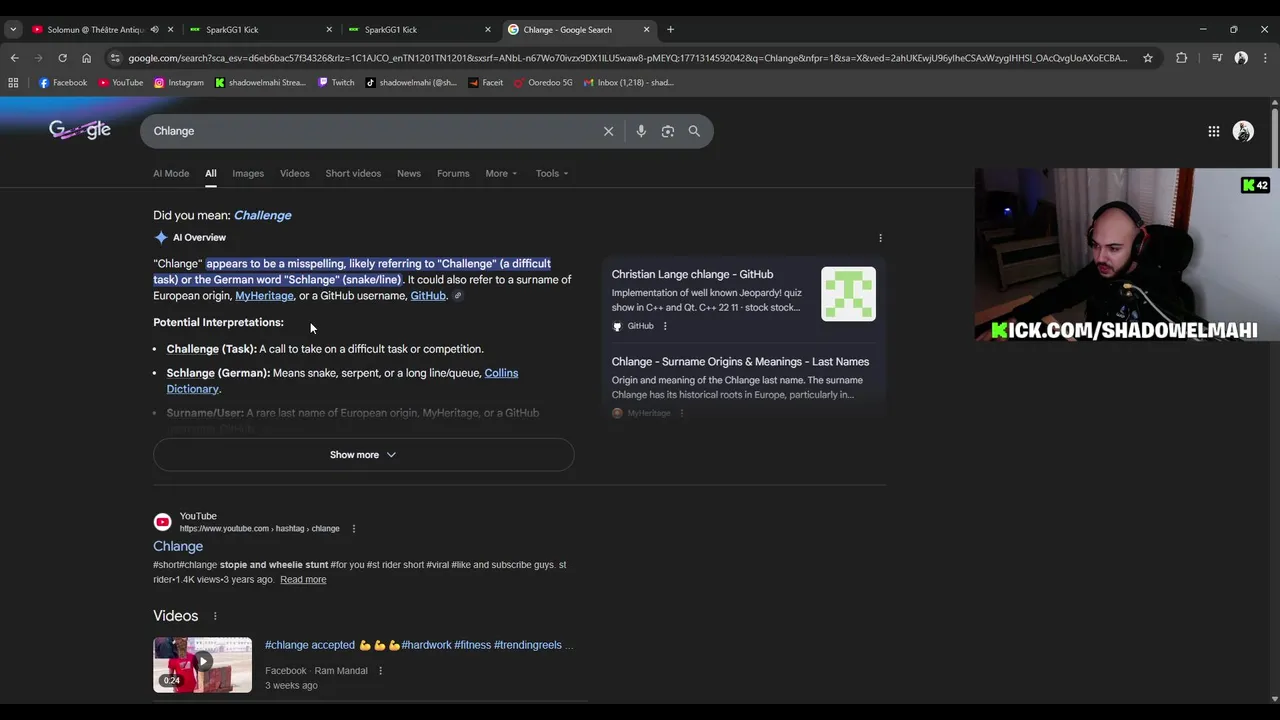
Task: Play the 0:24 Facebook video thumbnail
Action: [x=202, y=665]
